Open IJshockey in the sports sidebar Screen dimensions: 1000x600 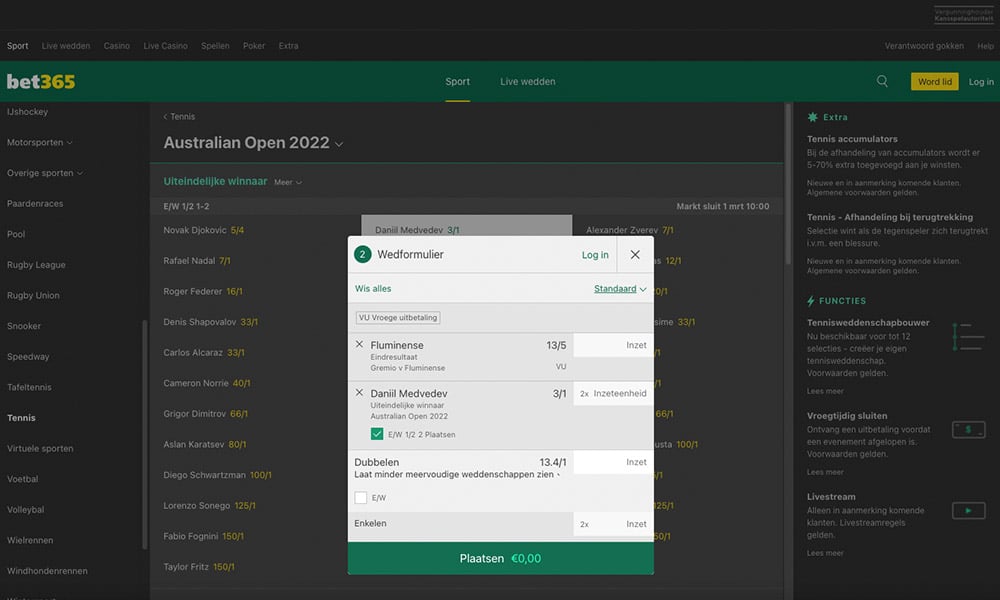(x=27, y=112)
